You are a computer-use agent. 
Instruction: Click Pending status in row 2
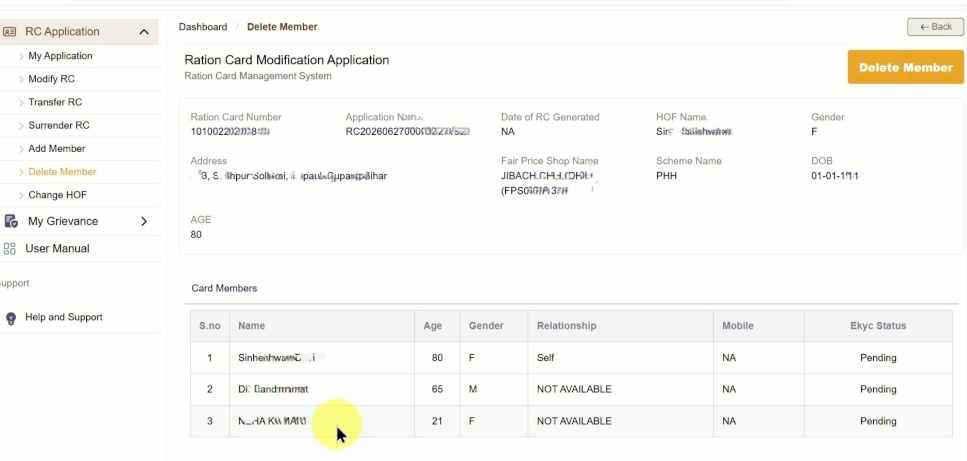tap(878, 390)
